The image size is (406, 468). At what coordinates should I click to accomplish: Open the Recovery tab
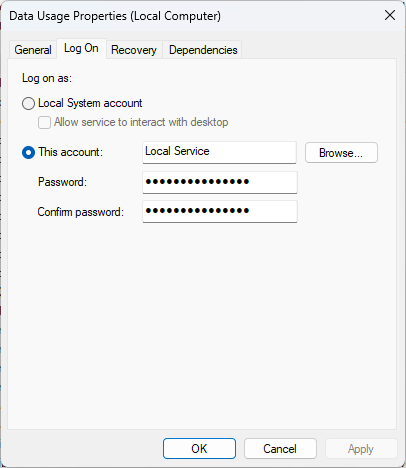pyautogui.click(x=134, y=50)
